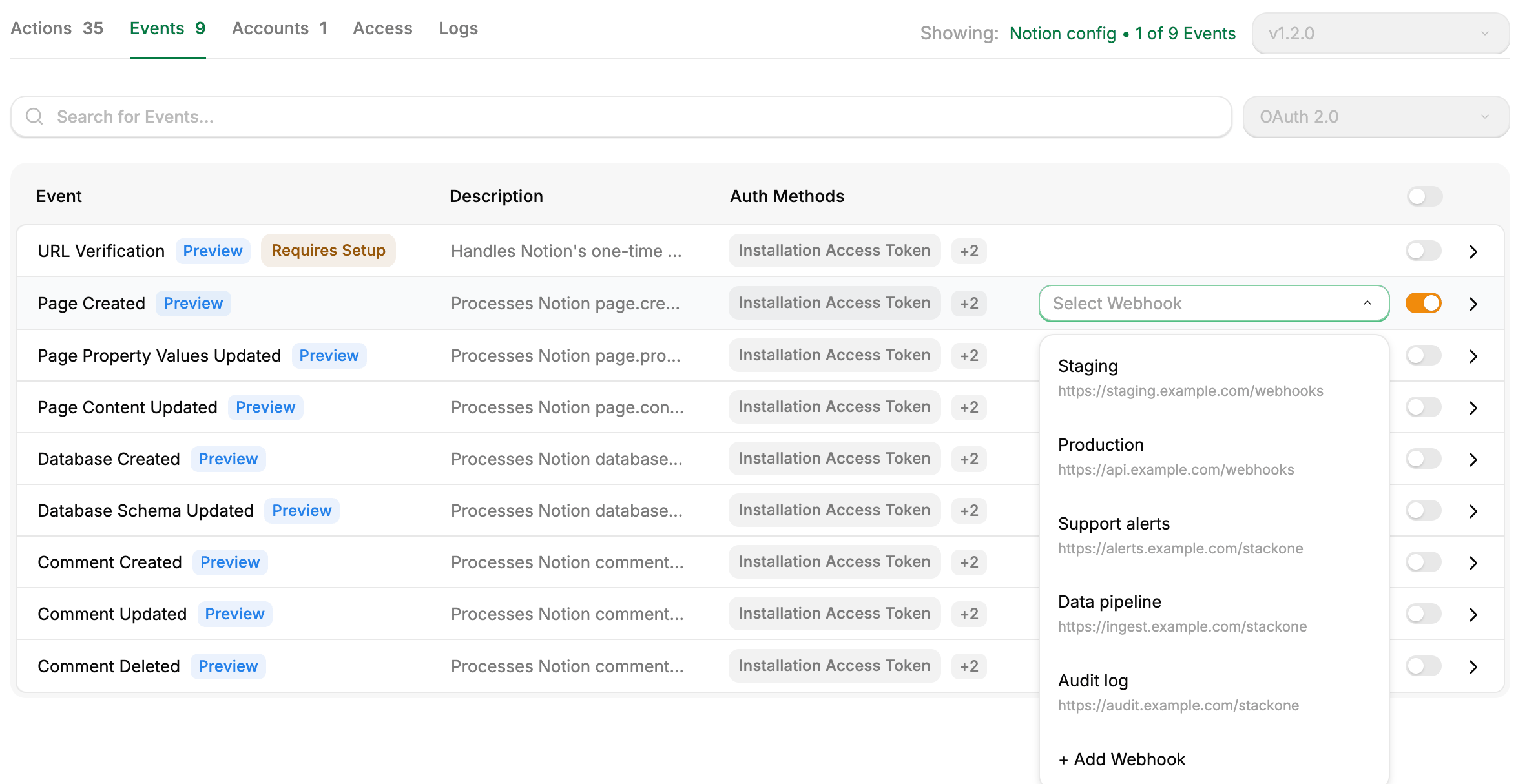
Task: Enable the Comment Deleted event toggle
Action: coord(1424,666)
